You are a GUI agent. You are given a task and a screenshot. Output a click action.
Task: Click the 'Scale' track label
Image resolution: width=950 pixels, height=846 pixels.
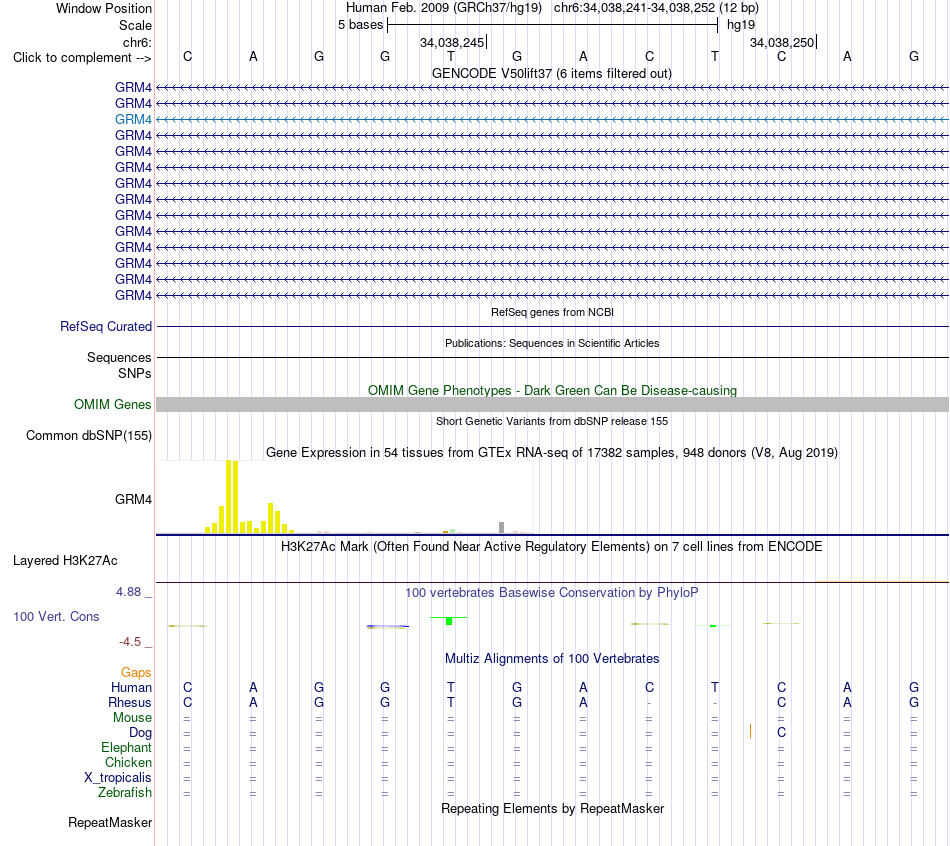coord(135,25)
